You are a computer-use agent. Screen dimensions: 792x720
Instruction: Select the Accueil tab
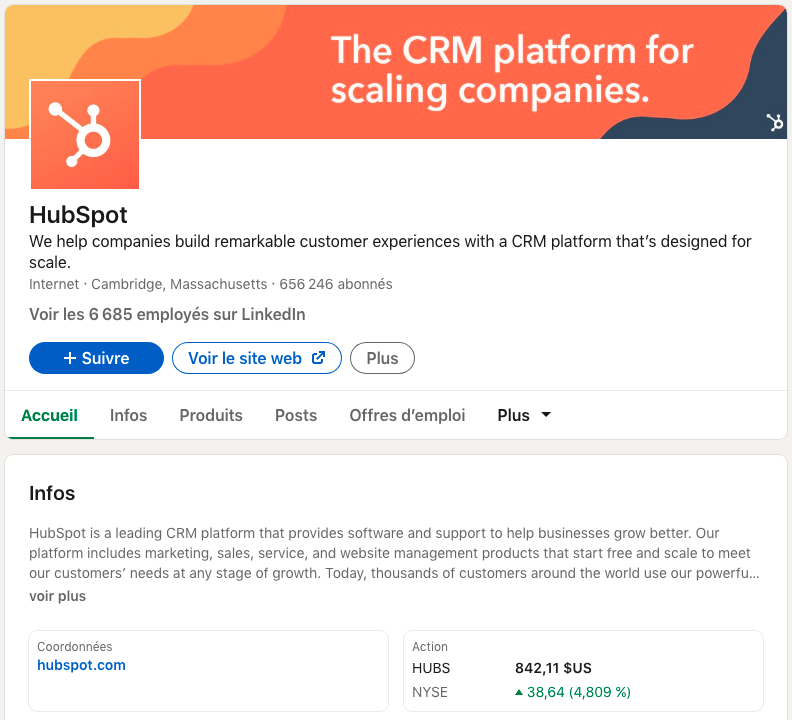coord(50,415)
